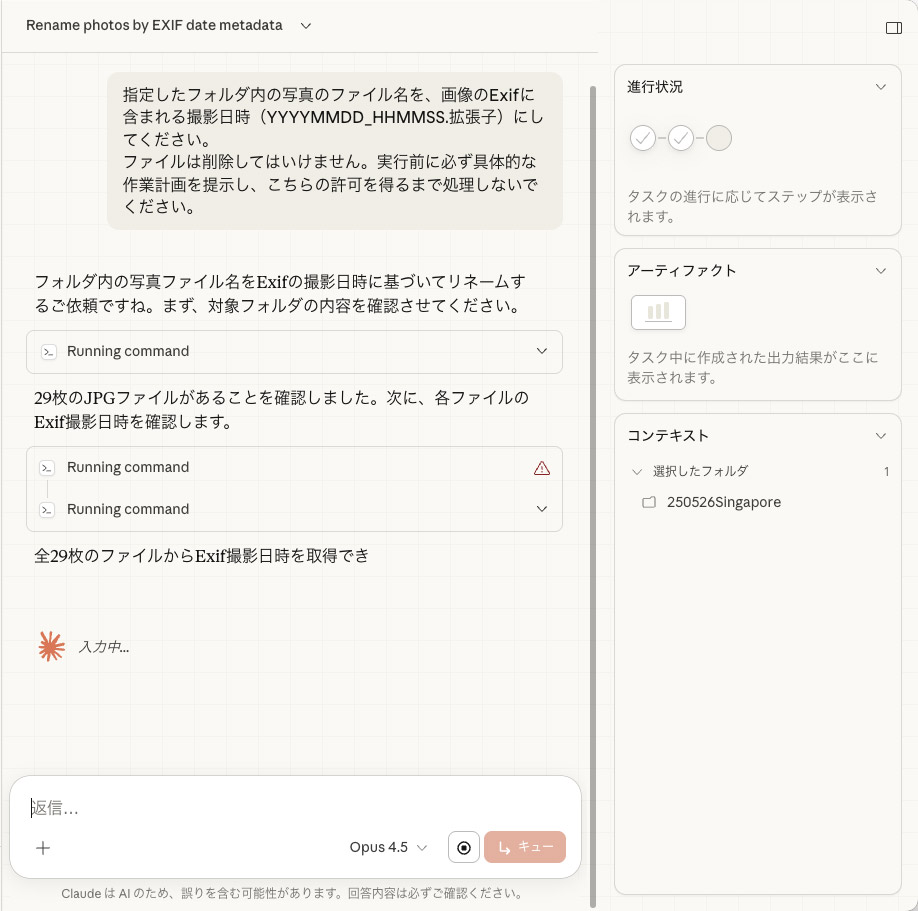Collapse the アーティファクト panel
Image resolution: width=918 pixels, height=911 pixels.
click(881, 270)
